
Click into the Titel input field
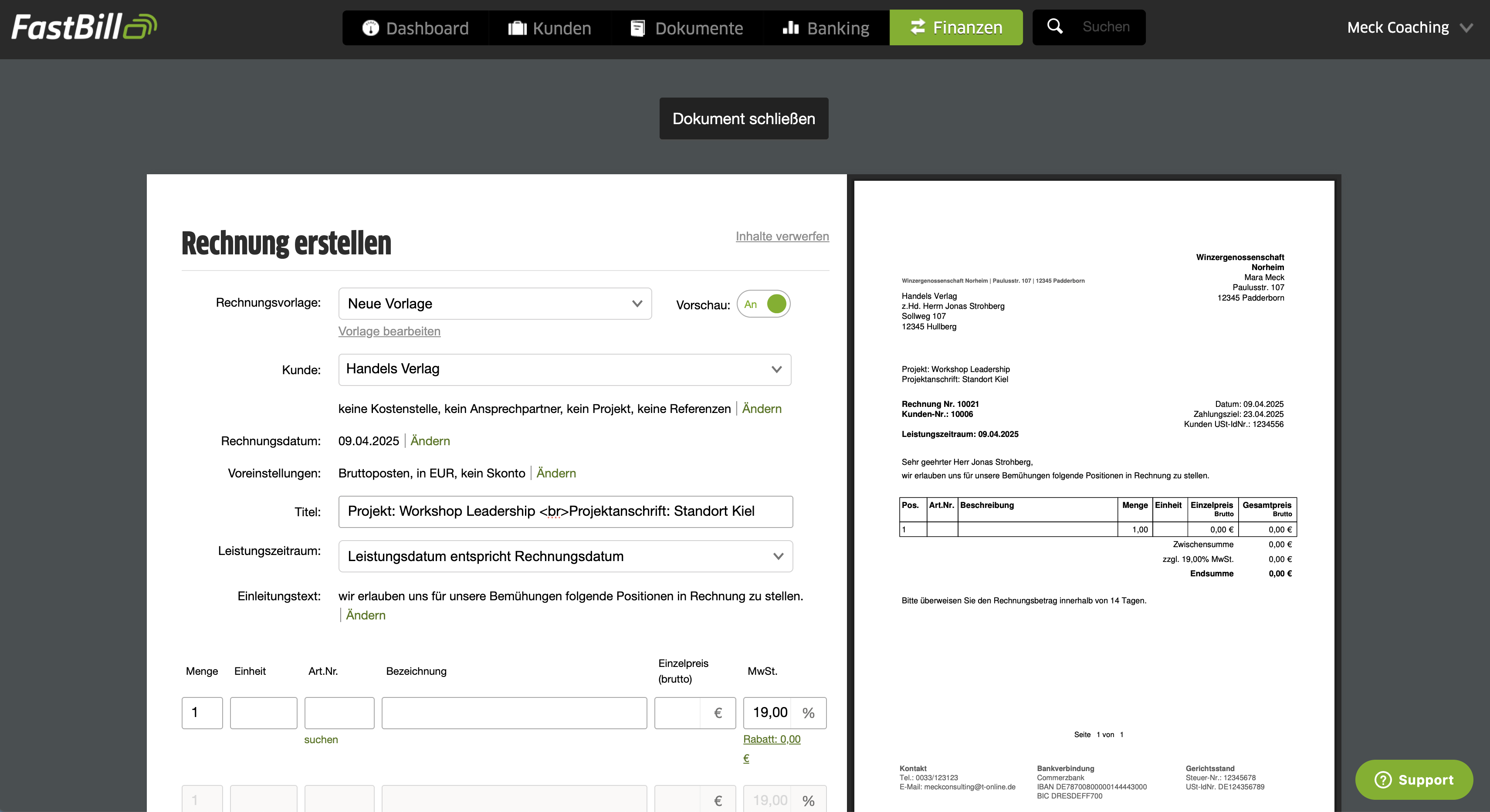pos(566,511)
